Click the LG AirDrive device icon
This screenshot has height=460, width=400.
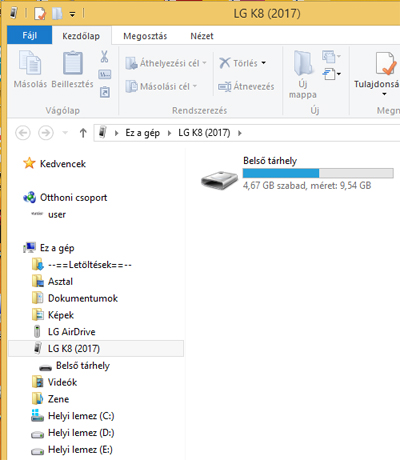(x=37, y=332)
